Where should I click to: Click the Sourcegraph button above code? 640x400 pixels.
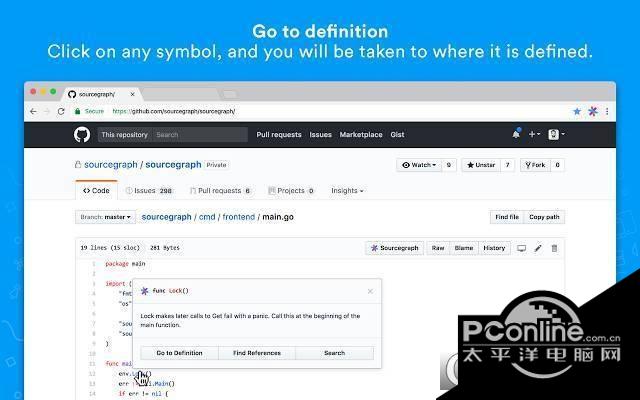click(x=394, y=248)
